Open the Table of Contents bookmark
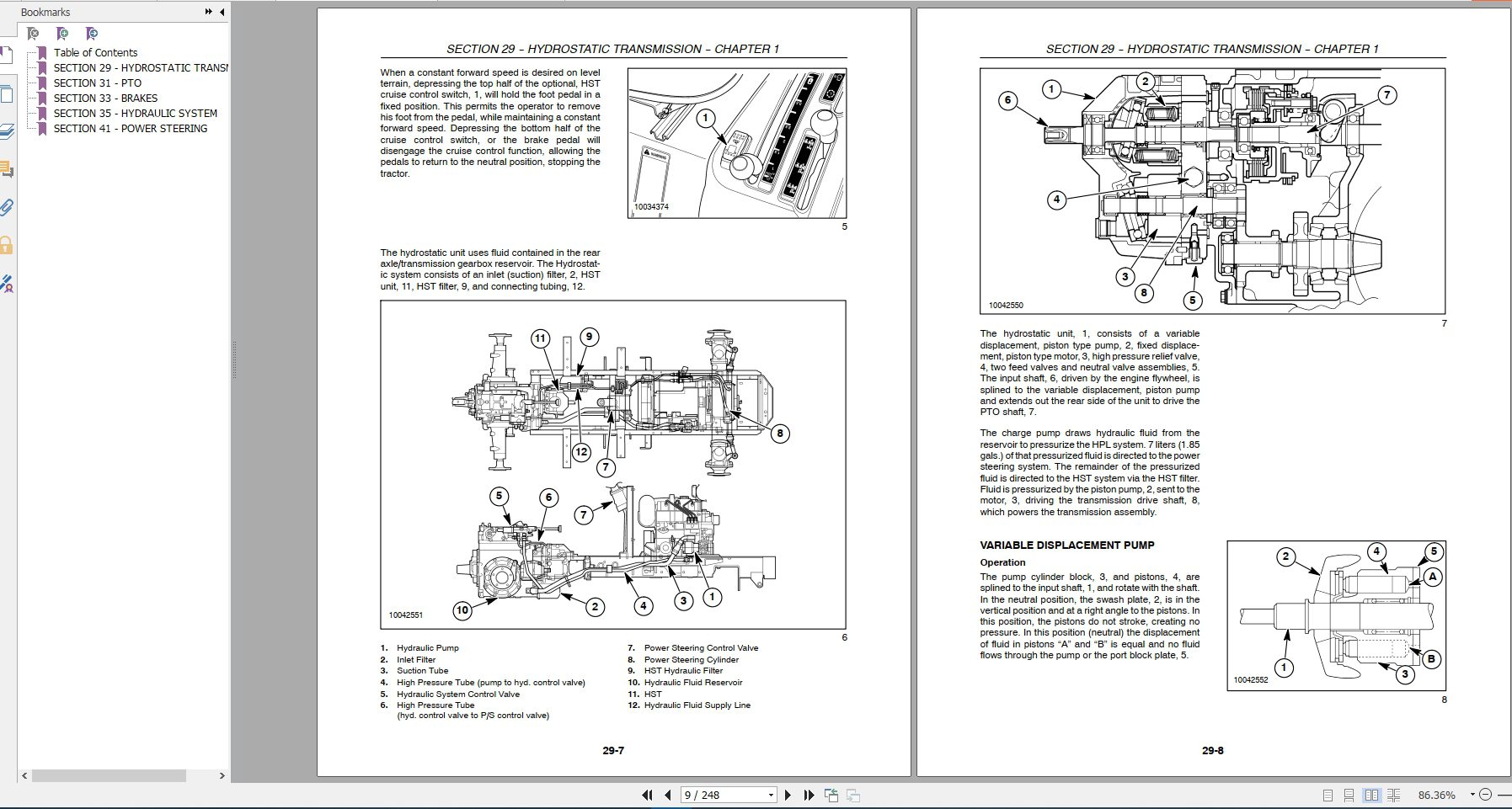This screenshot has width=1512, height=809. click(95, 52)
